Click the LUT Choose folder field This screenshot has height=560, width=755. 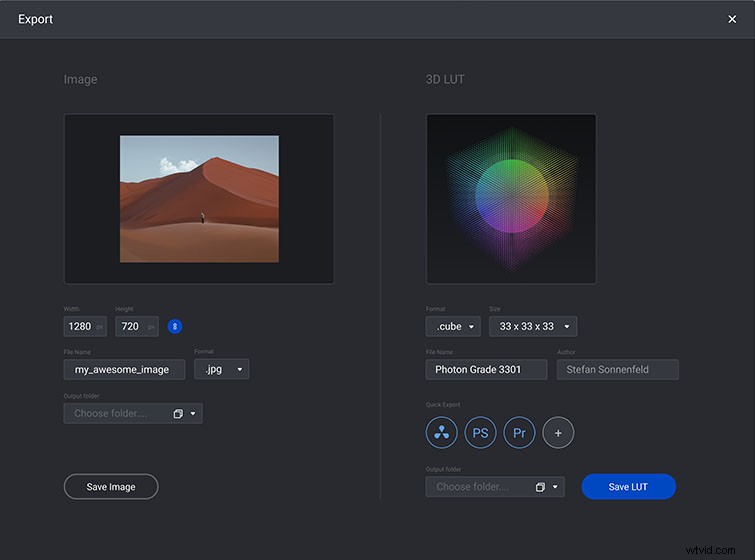coord(495,487)
